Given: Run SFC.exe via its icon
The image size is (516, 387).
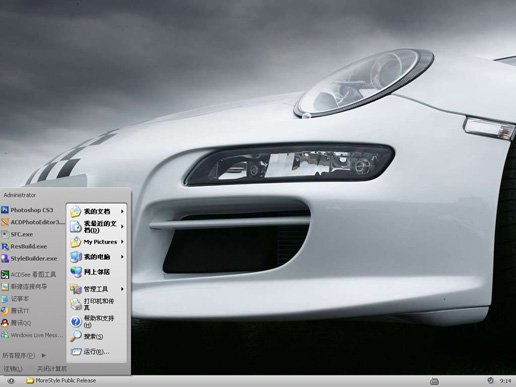Looking at the screenshot, I should tap(5, 234).
